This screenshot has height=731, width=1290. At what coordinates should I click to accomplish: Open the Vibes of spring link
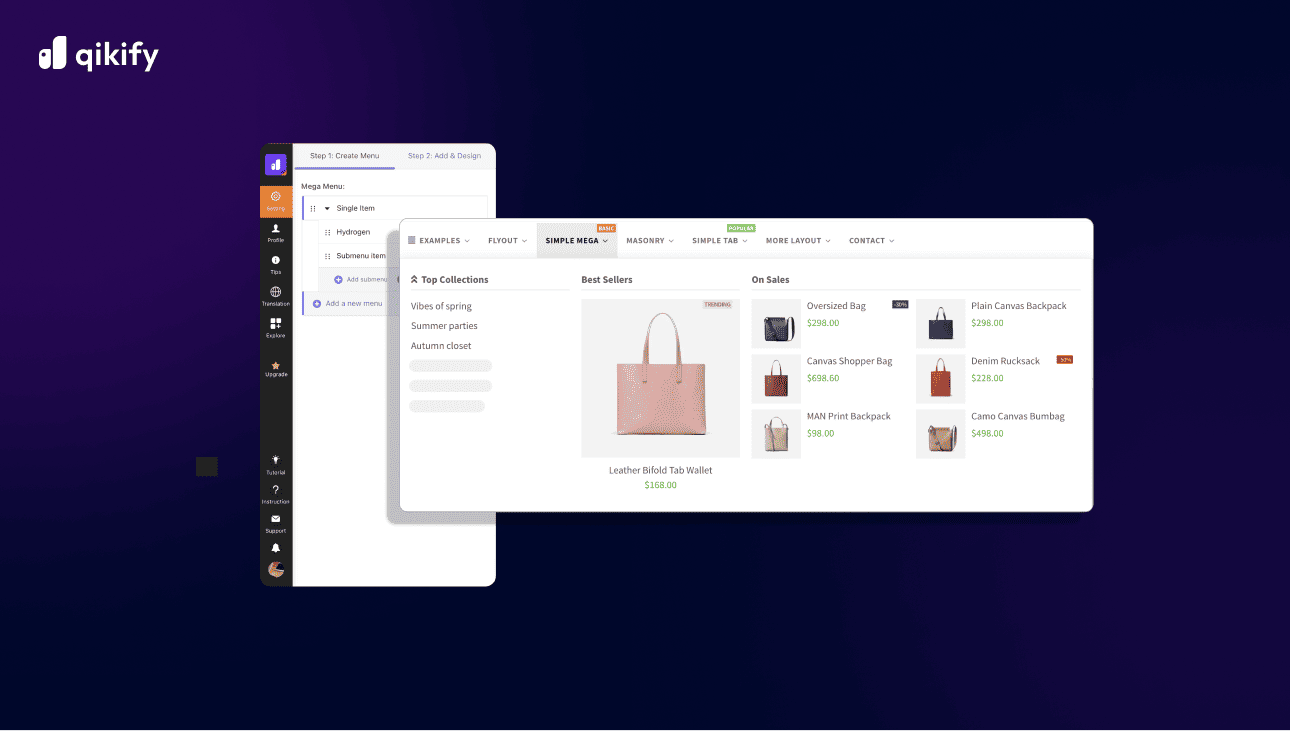coord(440,306)
